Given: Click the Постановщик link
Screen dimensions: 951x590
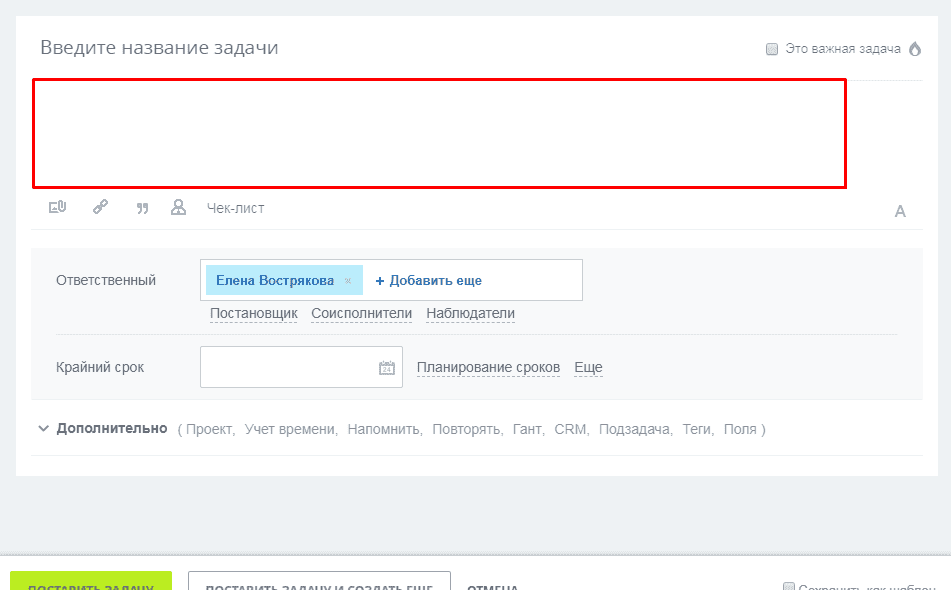Looking at the screenshot, I should [x=254, y=314].
